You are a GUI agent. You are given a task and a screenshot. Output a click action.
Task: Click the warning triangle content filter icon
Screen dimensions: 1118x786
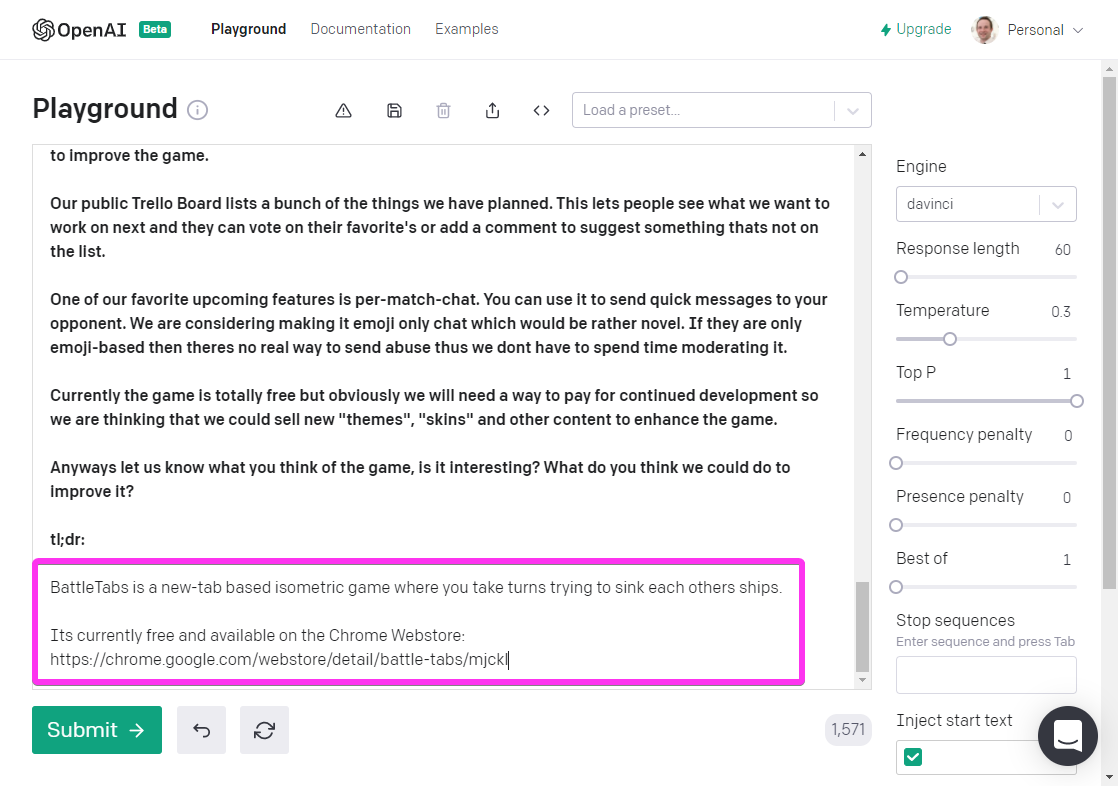(344, 110)
